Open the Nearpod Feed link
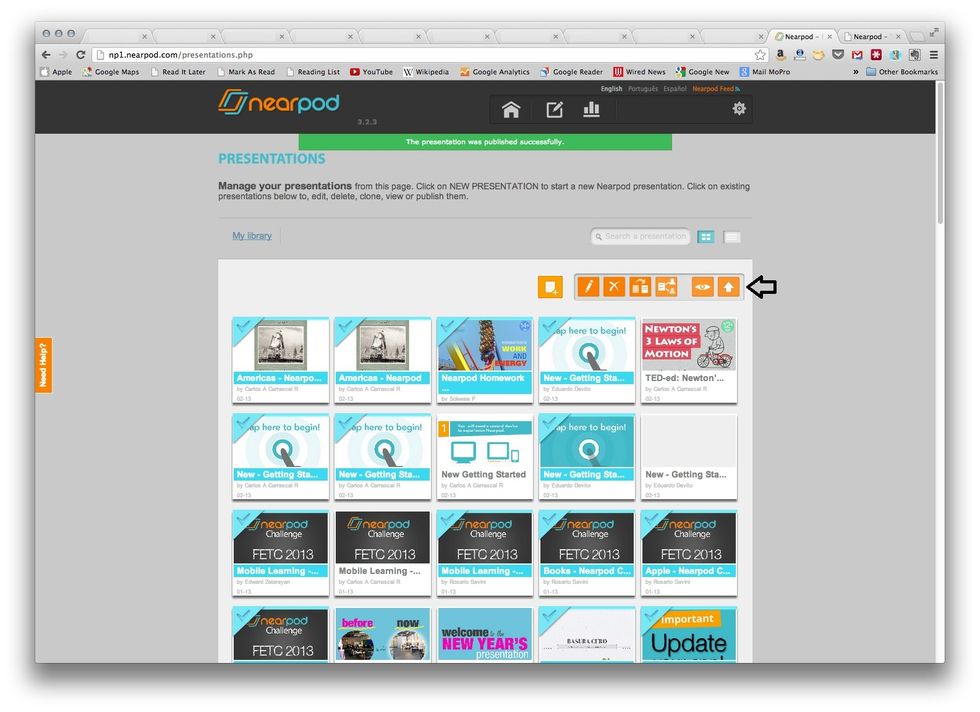The width and height of the screenshot is (980, 712). [716, 89]
